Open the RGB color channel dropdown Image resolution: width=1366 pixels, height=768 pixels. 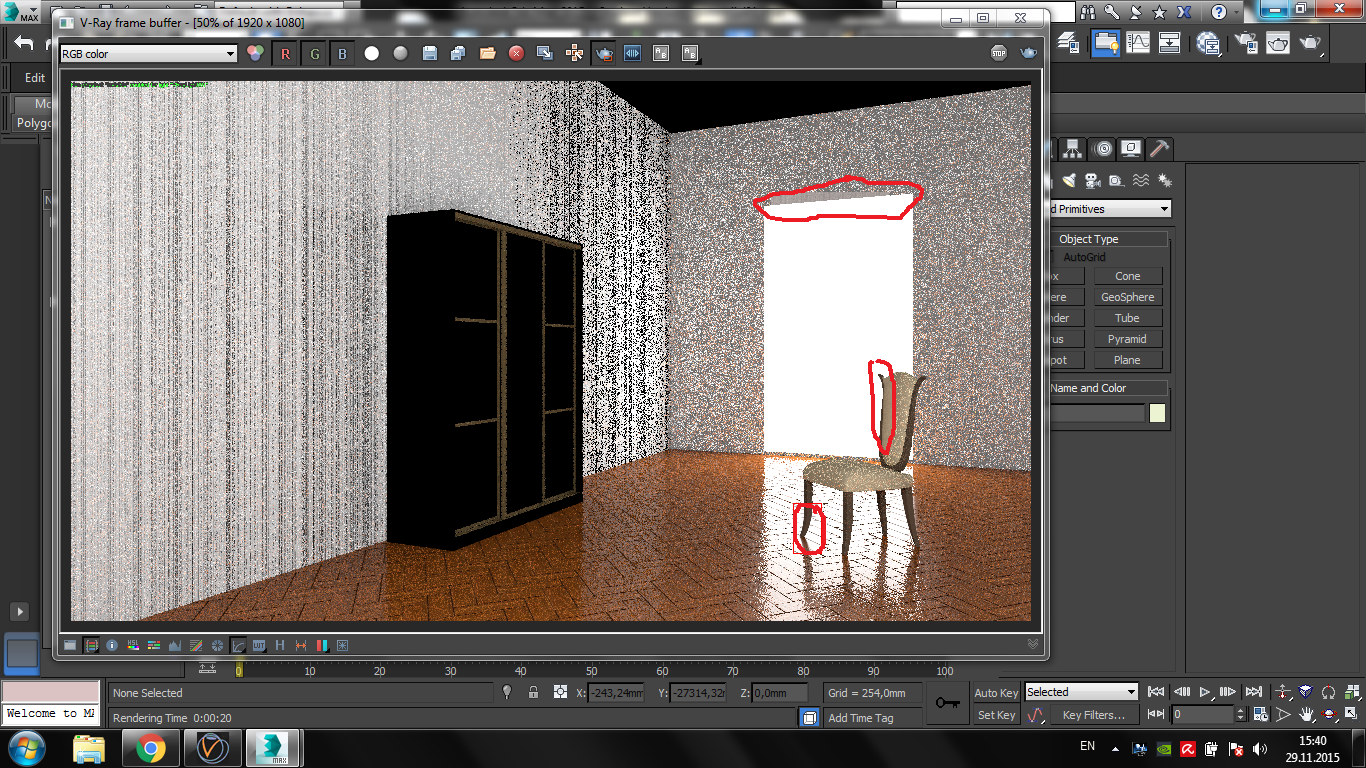(148, 54)
